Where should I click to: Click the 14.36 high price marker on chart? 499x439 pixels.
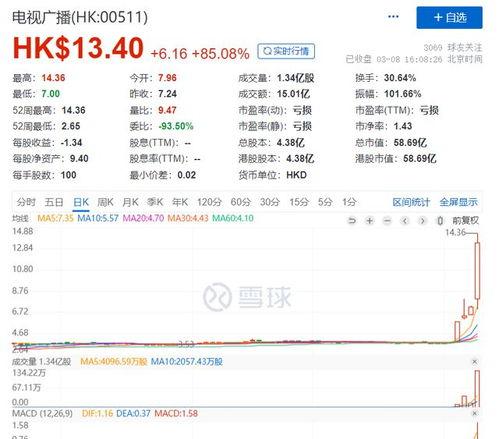tap(455, 232)
